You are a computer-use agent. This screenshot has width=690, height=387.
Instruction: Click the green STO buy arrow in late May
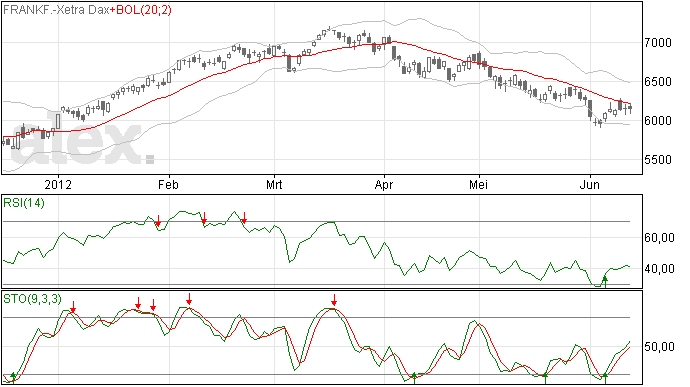[x=545, y=378]
